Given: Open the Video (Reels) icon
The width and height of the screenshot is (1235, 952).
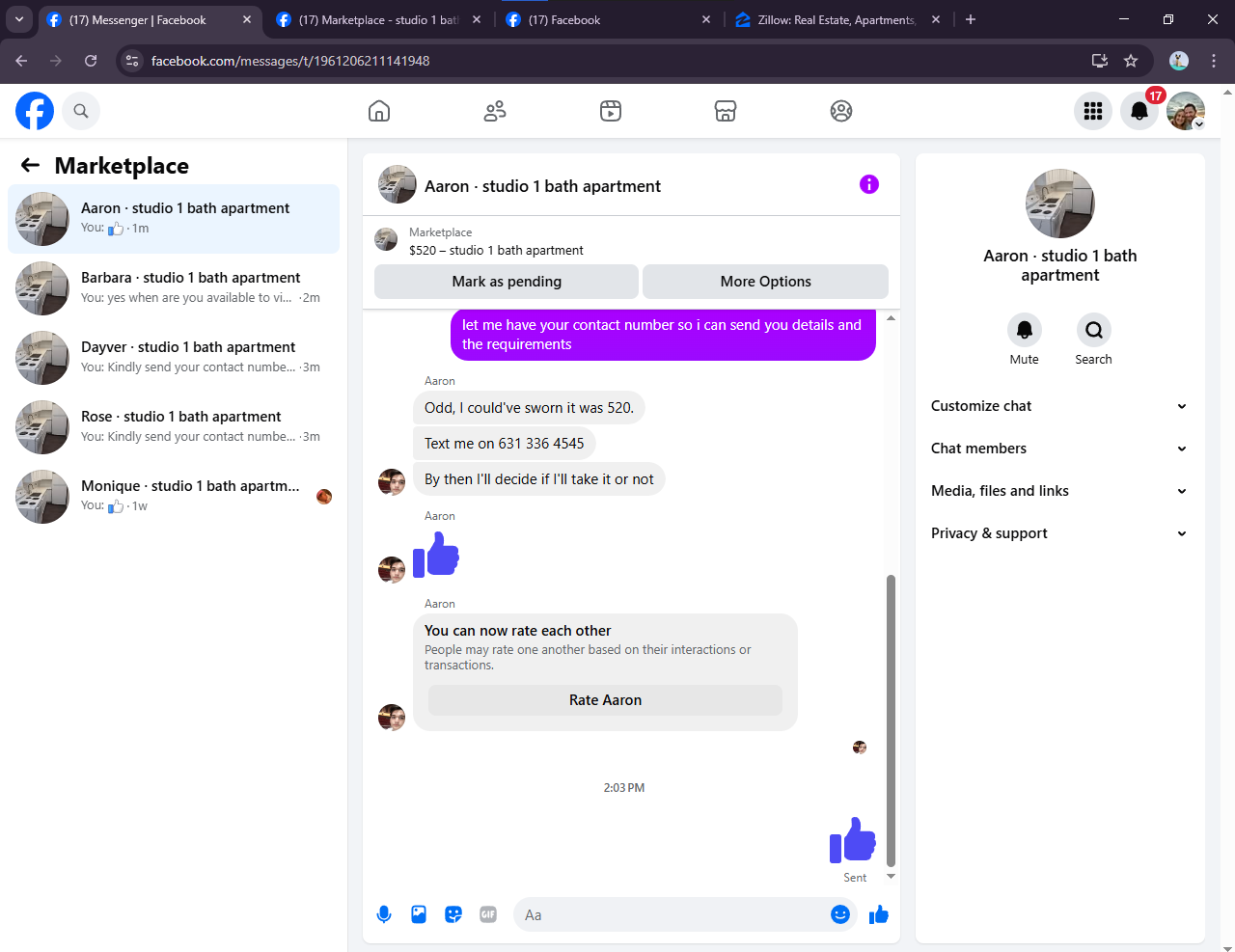Looking at the screenshot, I should [x=611, y=111].
